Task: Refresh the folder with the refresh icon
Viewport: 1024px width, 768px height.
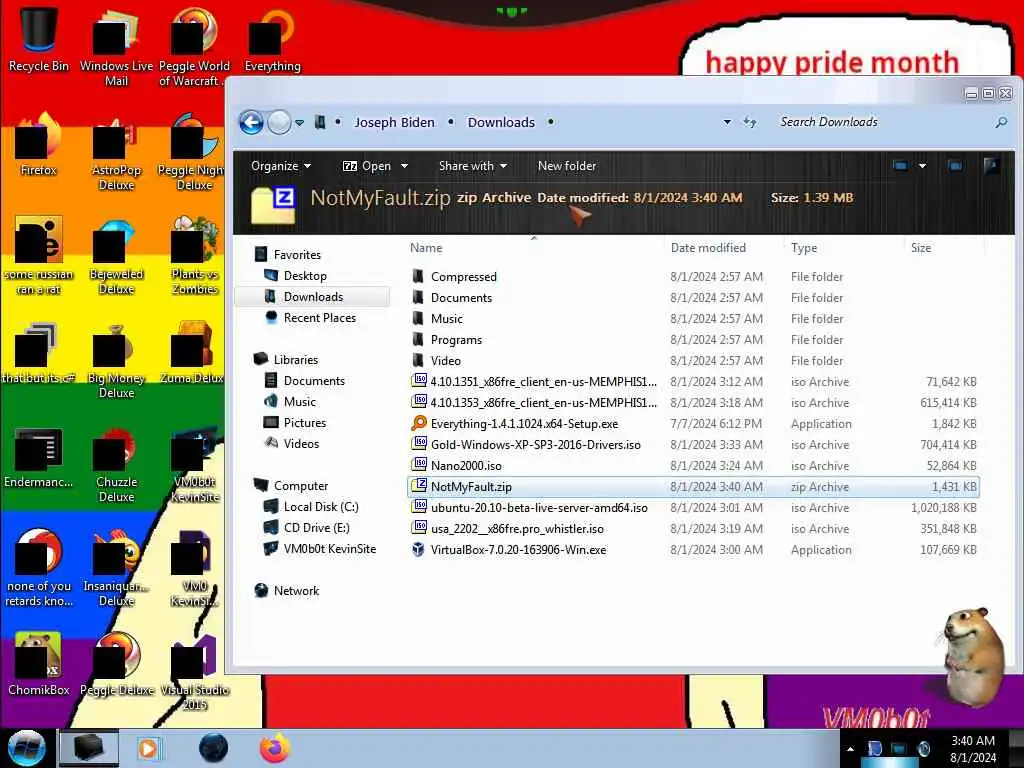Action: (x=750, y=122)
